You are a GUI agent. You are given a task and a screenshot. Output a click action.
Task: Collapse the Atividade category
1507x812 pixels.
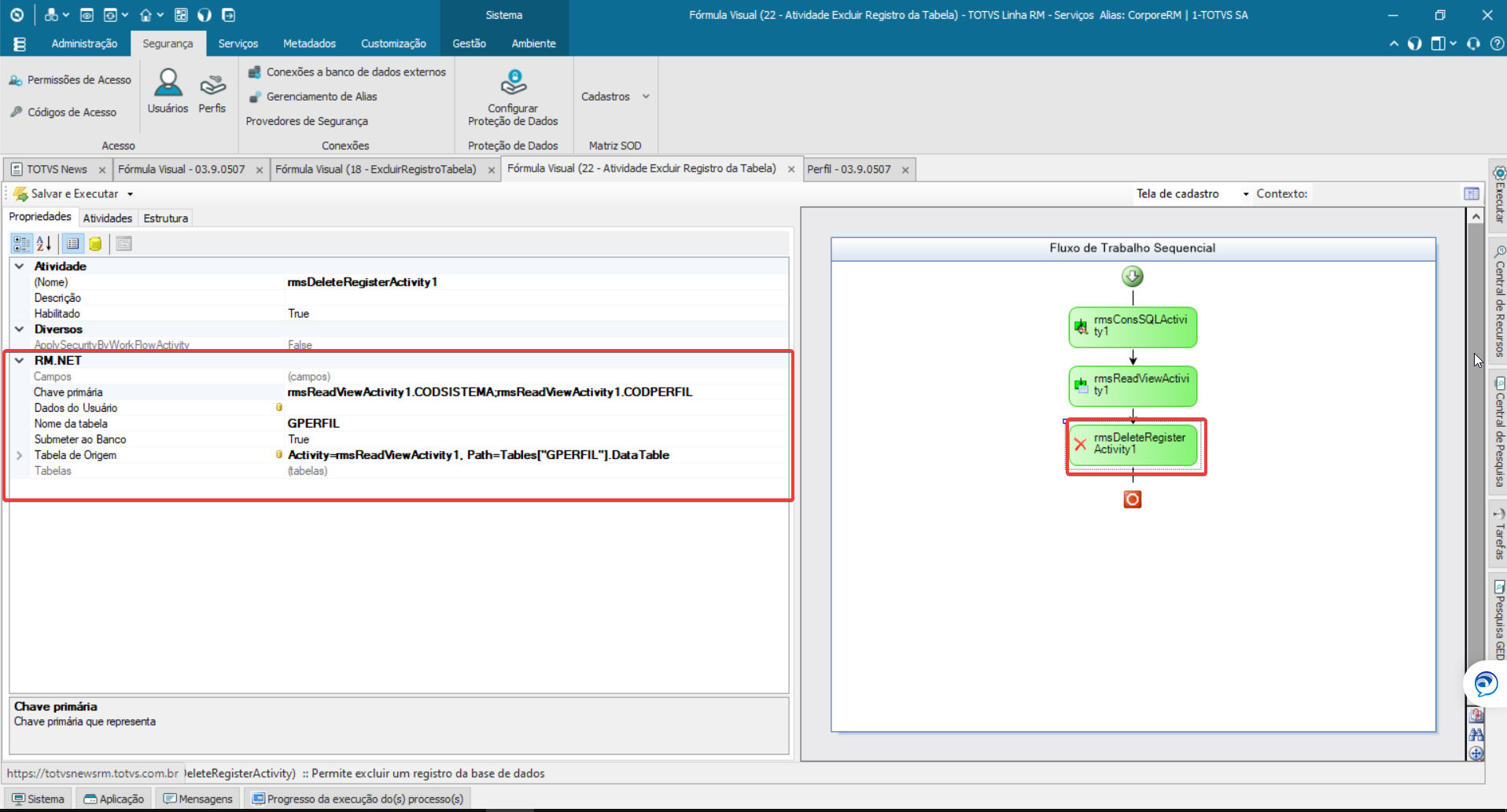[20, 266]
